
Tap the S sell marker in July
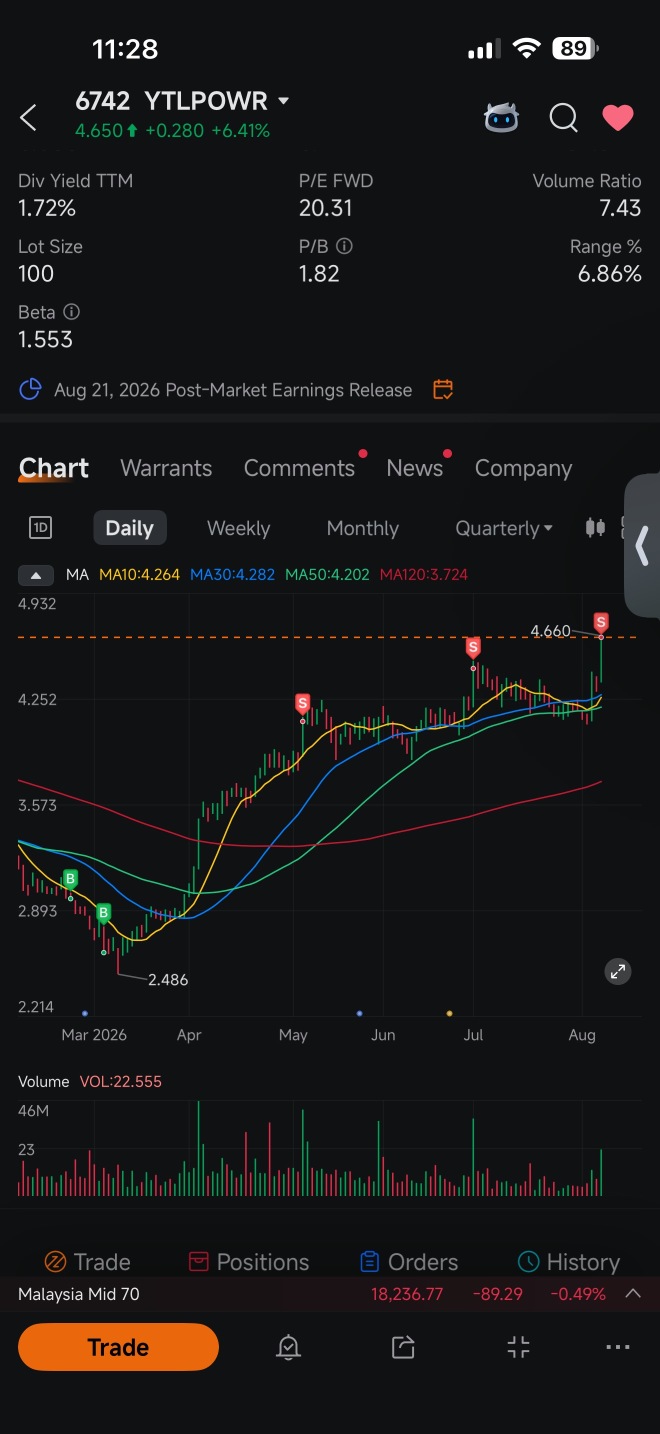473,647
